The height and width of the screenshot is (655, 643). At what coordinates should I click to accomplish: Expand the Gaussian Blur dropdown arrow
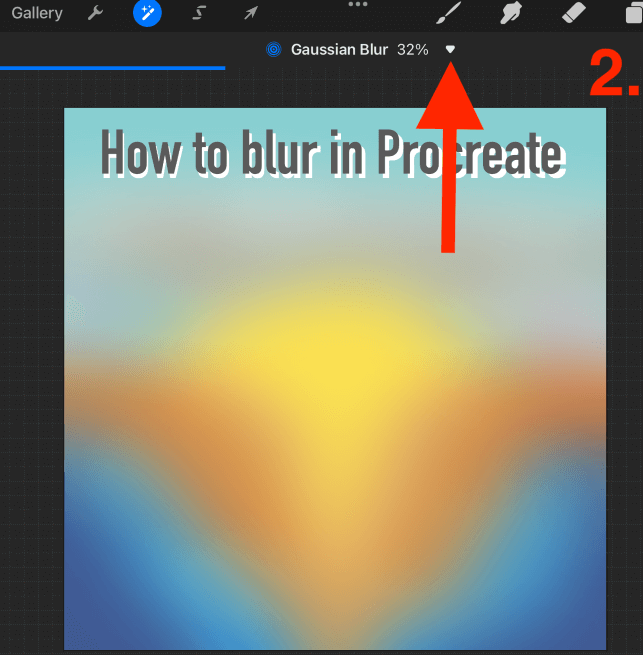click(450, 49)
